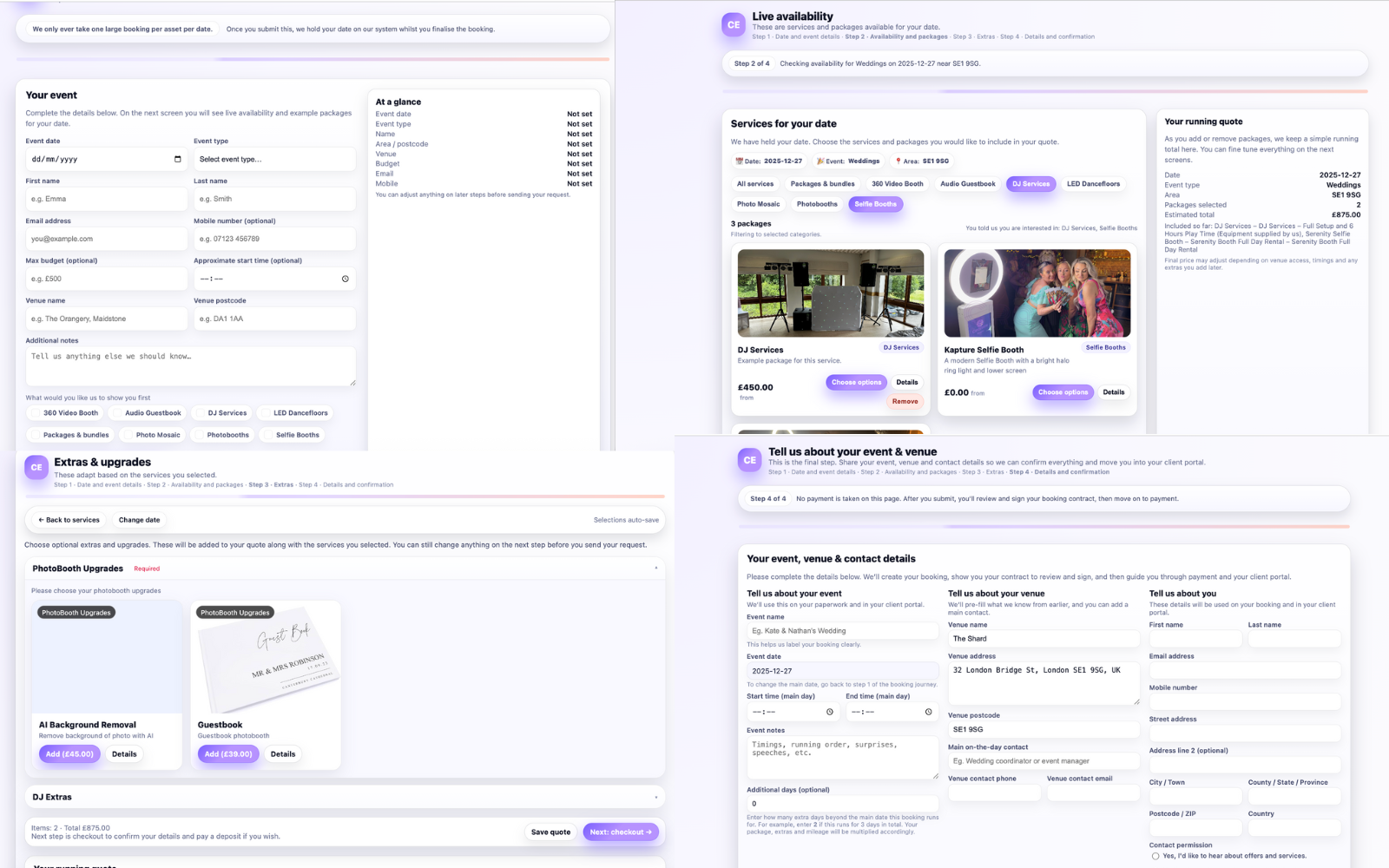Image resolution: width=1389 pixels, height=868 pixels.
Task: Click Save quote to store the quote
Action: [550, 832]
